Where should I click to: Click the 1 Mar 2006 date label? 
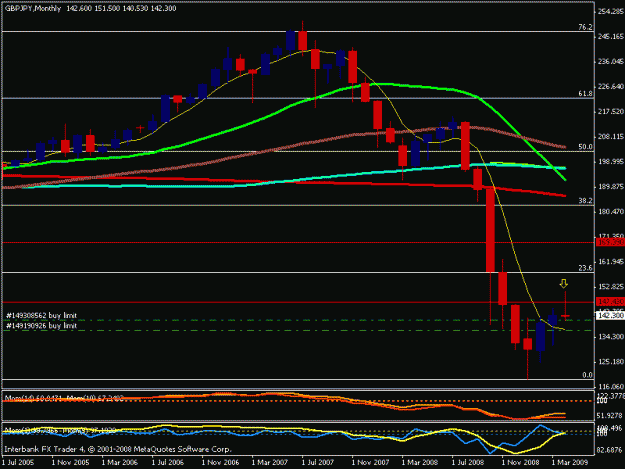pyautogui.click(x=120, y=462)
